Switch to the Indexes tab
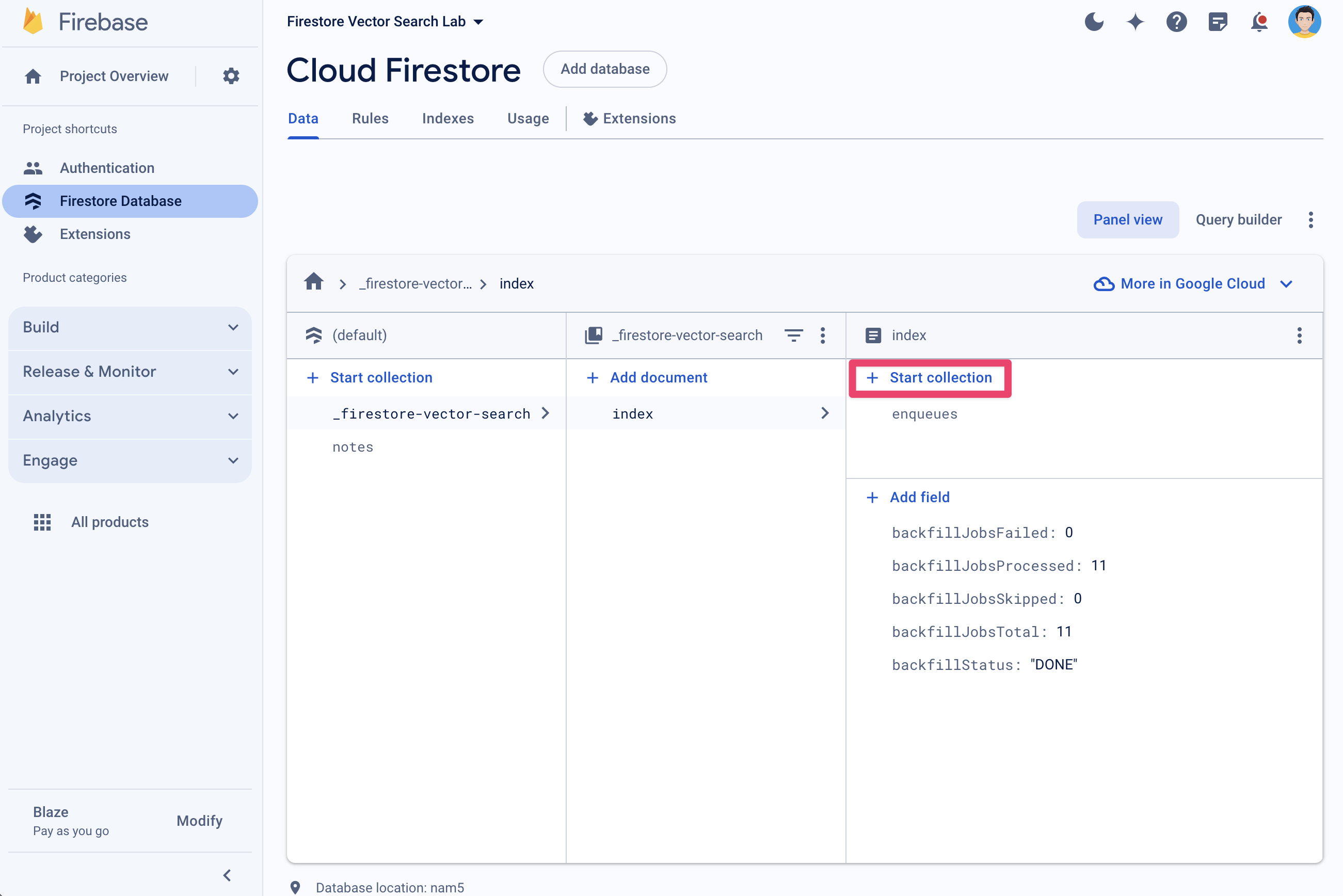The image size is (1343, 896). [x=447, y=119]
